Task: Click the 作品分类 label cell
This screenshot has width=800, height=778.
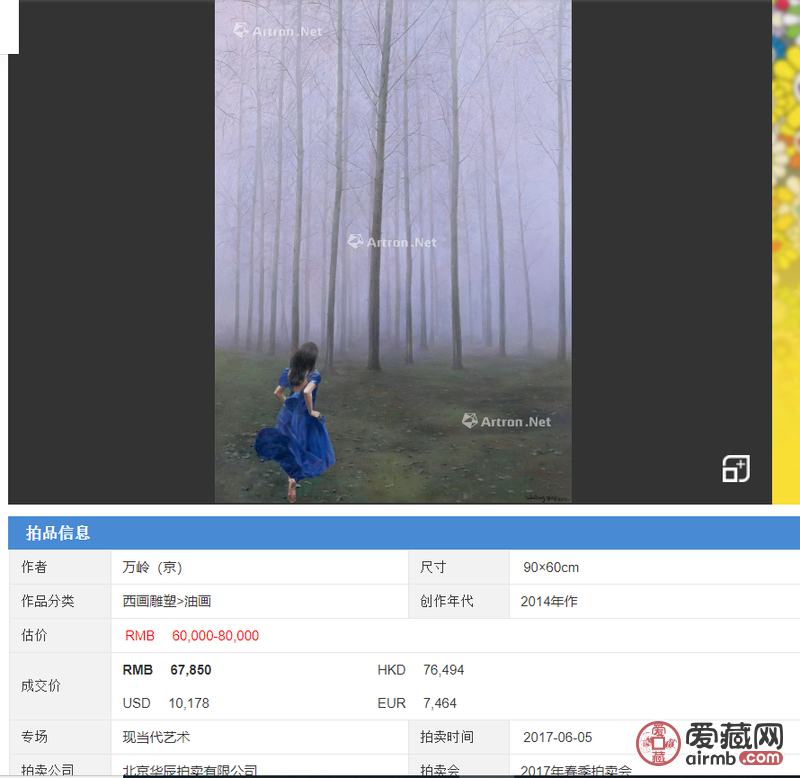Action: 60,601
